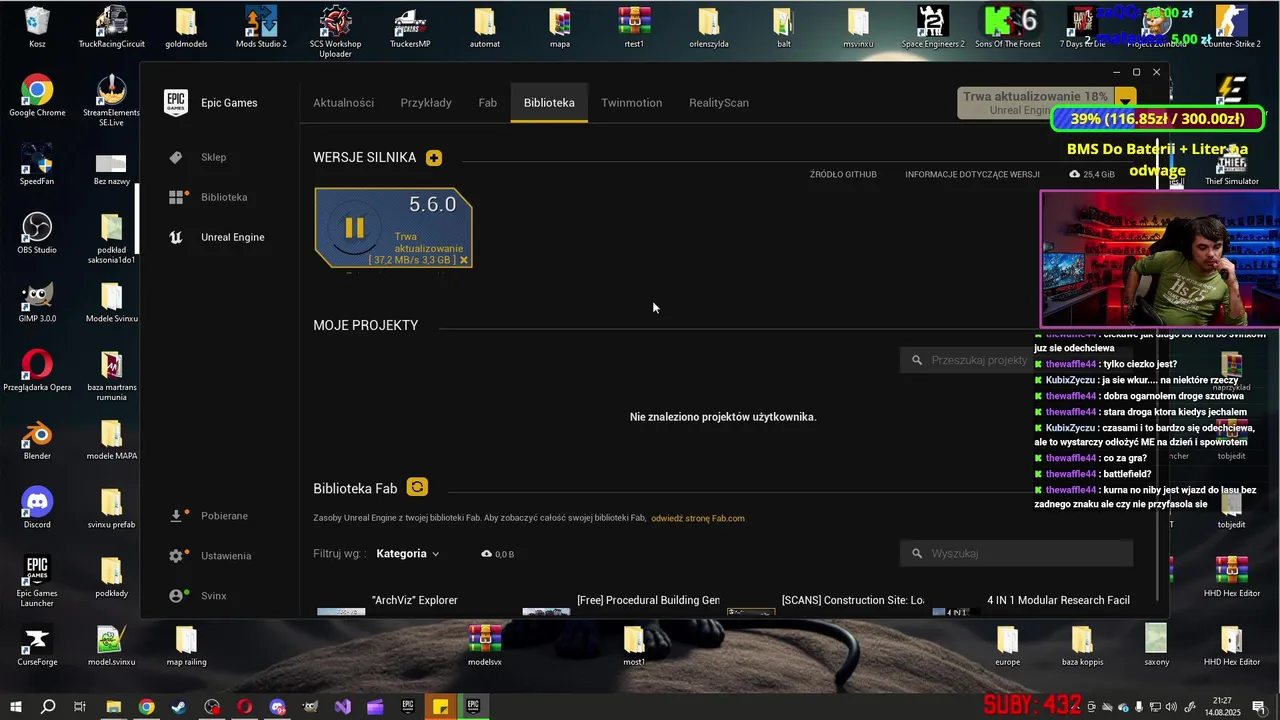Viewport: 1280px width, 720px height.
Task: Open the Svinx account profile
Action: (x=213, y=596)
